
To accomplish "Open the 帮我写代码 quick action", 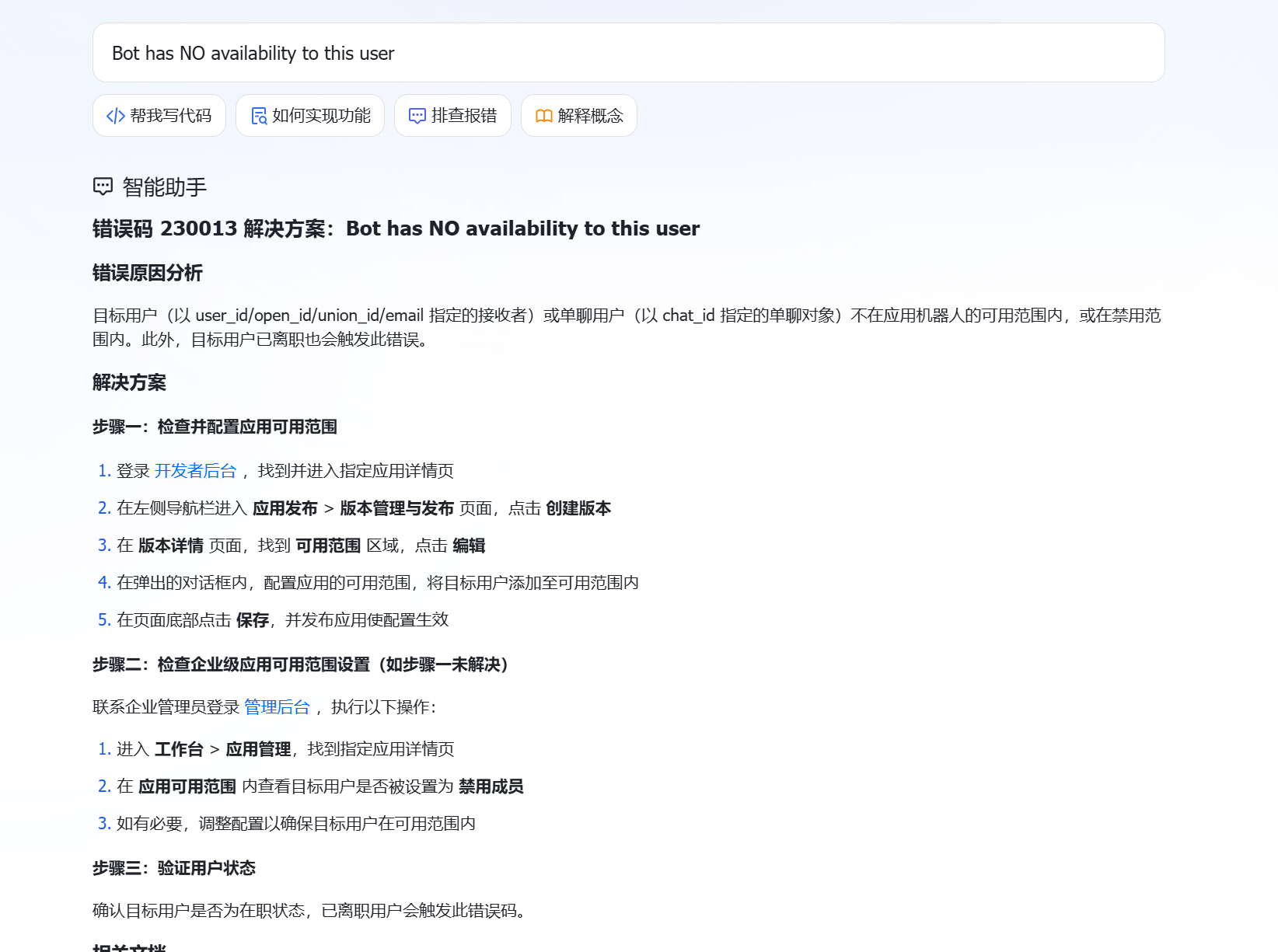I will (x=159, y=115).
